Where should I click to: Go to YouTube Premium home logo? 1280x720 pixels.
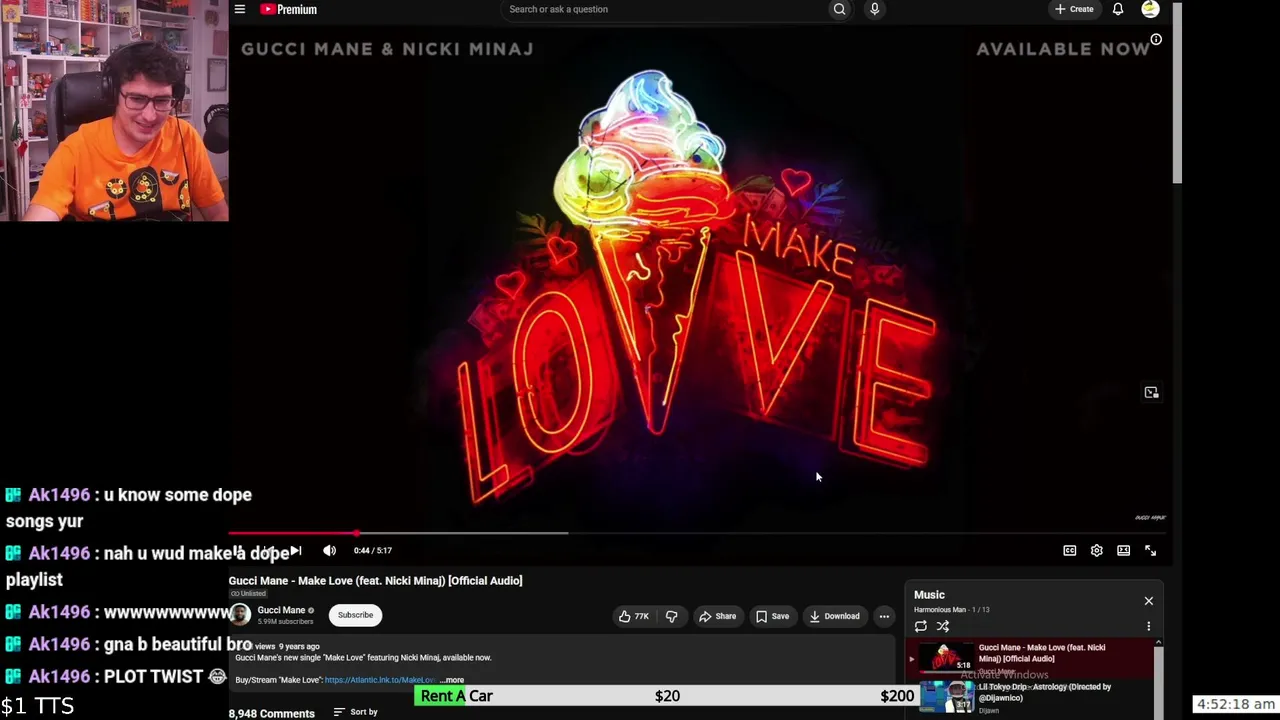(289, 9)
